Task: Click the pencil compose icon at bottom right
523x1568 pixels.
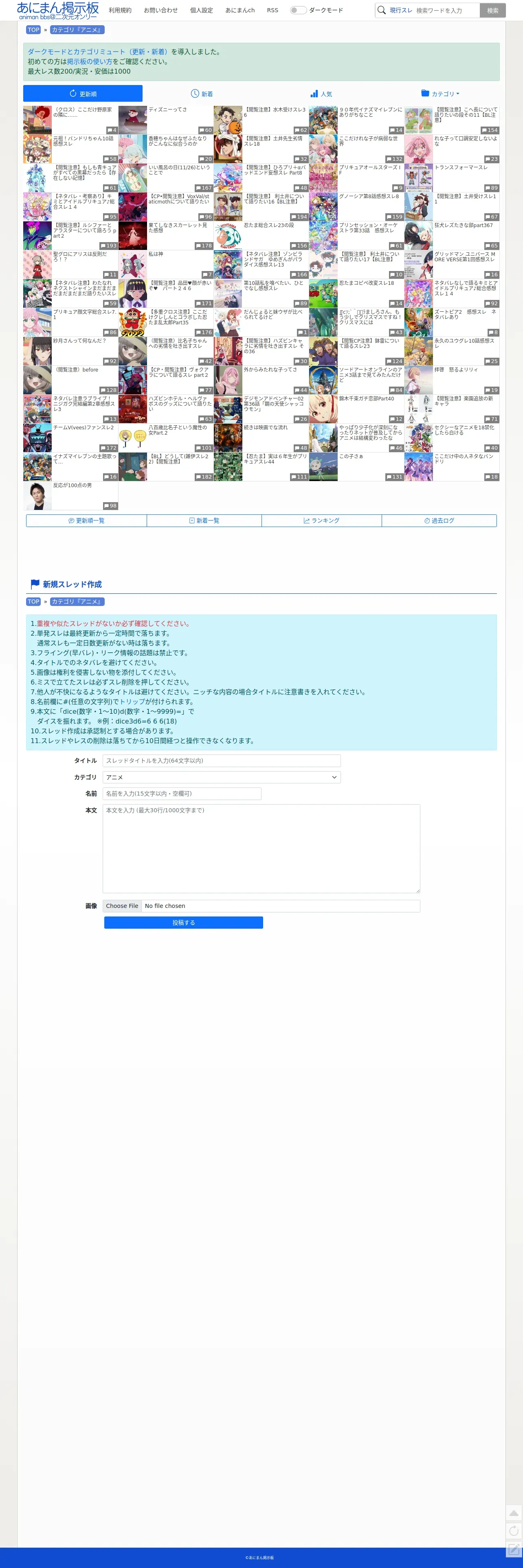Action: tap(514, 1548)
